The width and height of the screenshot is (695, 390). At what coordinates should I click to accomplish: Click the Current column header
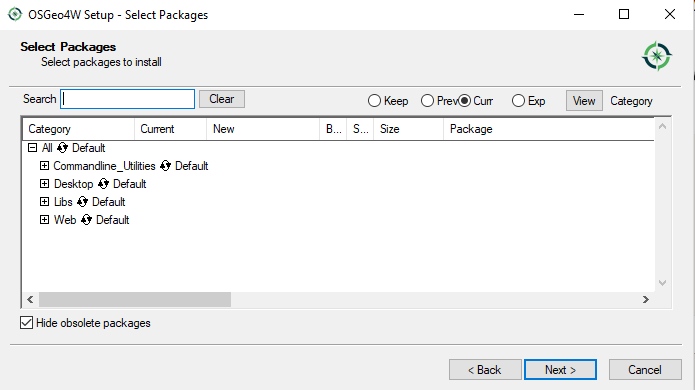pyautogui.click(x=170, y=129)
